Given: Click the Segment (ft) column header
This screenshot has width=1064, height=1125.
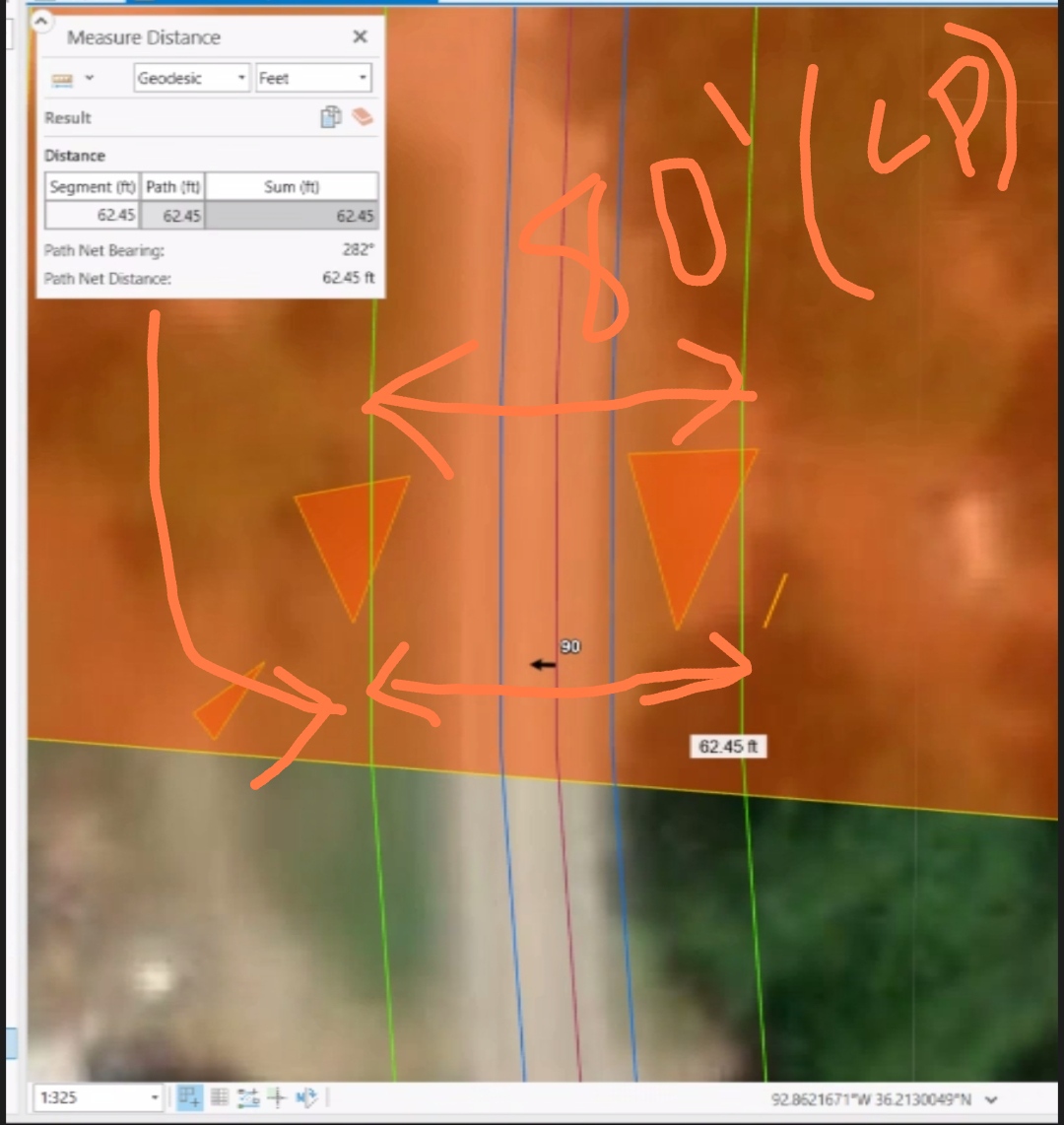Looking at the screenshot, I should 91,186.
